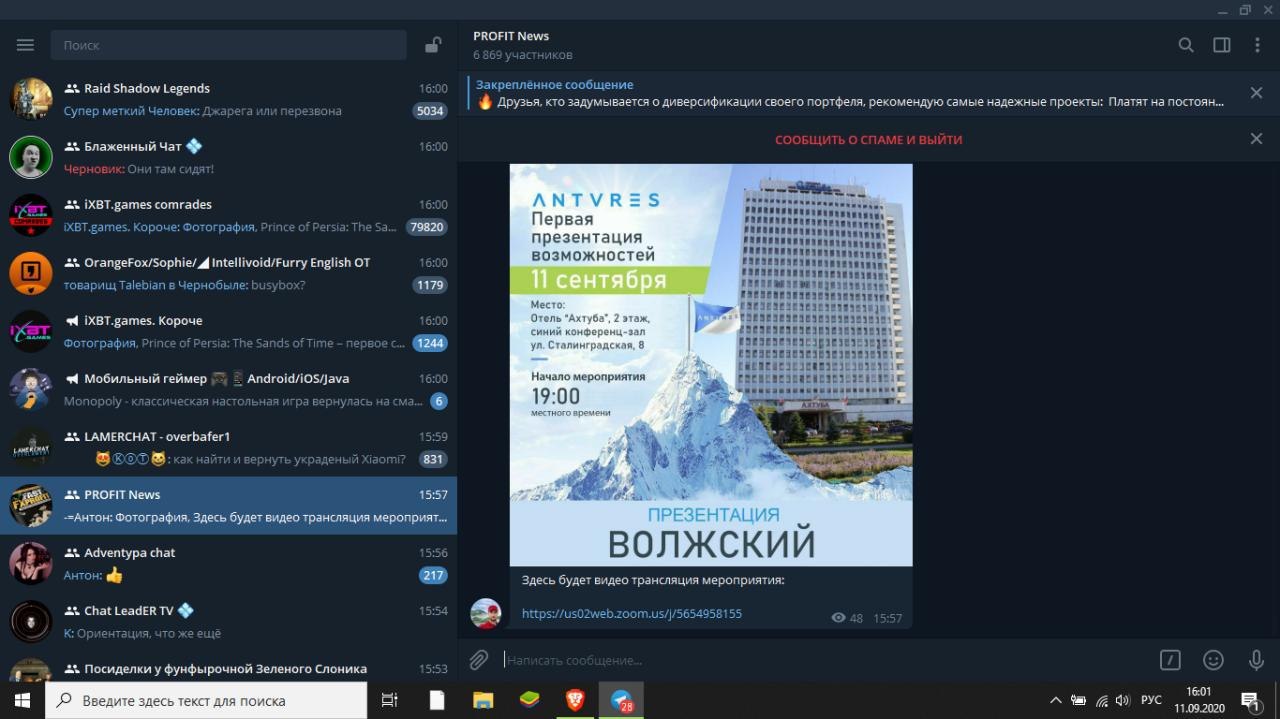1280x719 pixels.
Task: Open the Raid Shadow Legends chat
Action: click(228, 99)
